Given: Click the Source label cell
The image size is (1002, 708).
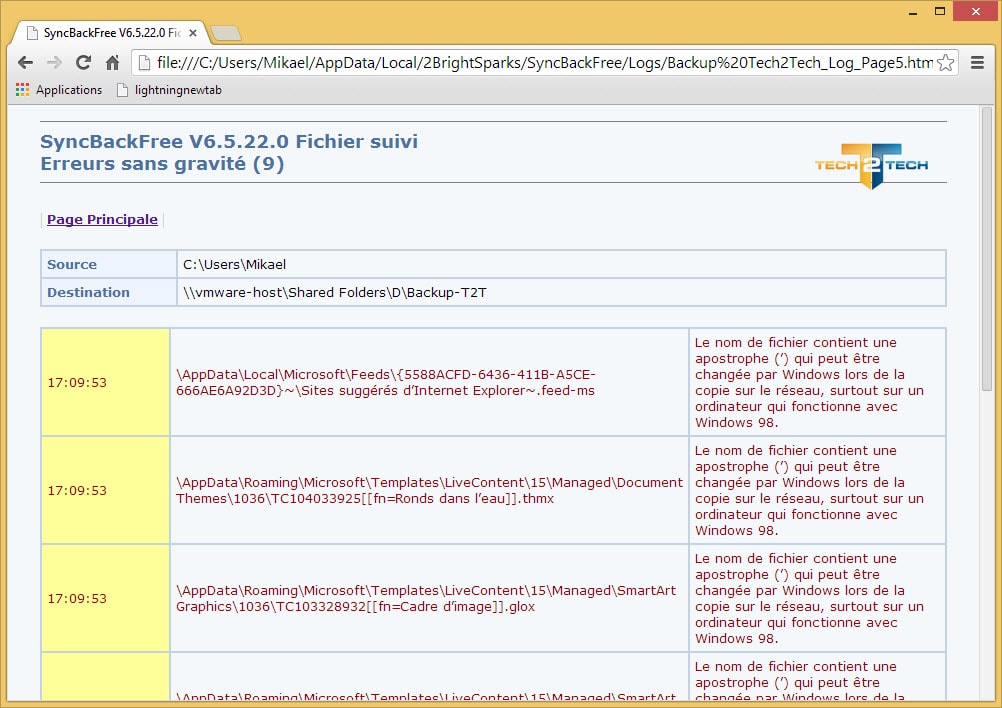Looking at the screenshot, I should point(109,265).
